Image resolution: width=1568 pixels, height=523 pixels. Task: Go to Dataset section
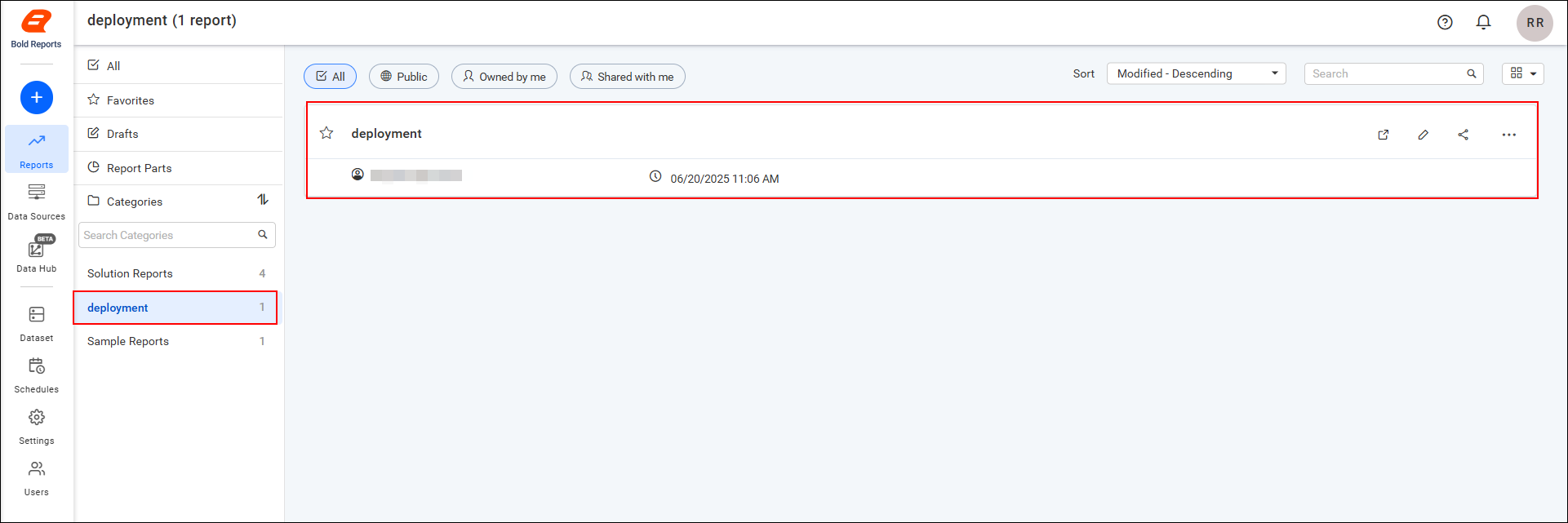click(37, 323)
